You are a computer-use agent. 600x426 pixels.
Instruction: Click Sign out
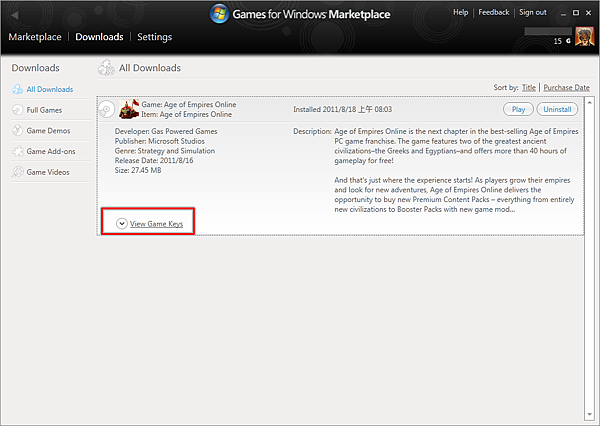click(533, 12)
